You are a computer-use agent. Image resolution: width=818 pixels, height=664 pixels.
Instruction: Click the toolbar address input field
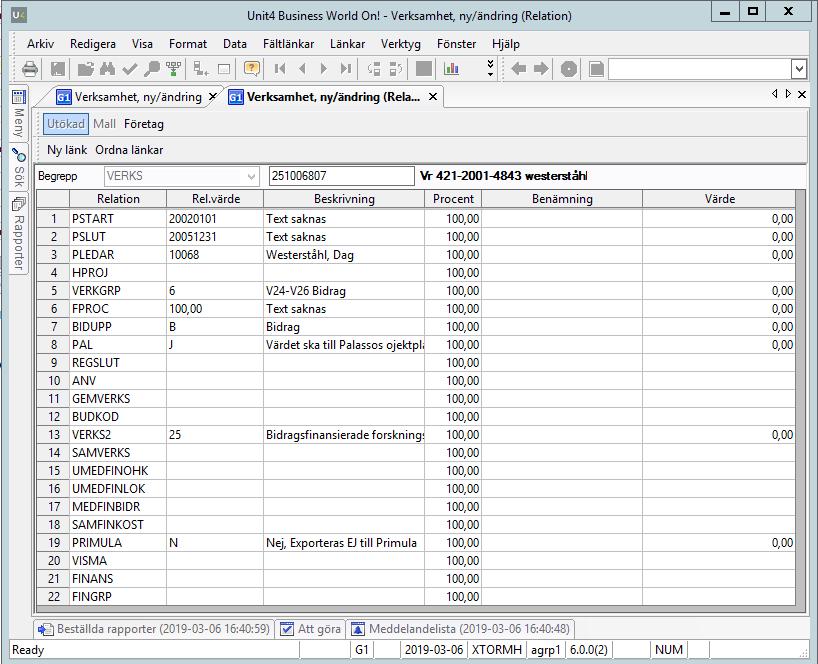click(700, 69)
